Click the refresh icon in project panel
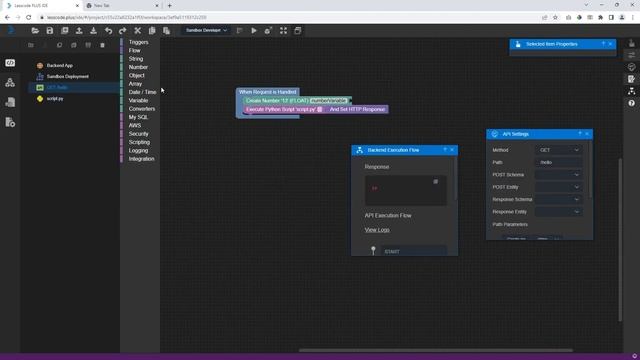 (60, 45)
